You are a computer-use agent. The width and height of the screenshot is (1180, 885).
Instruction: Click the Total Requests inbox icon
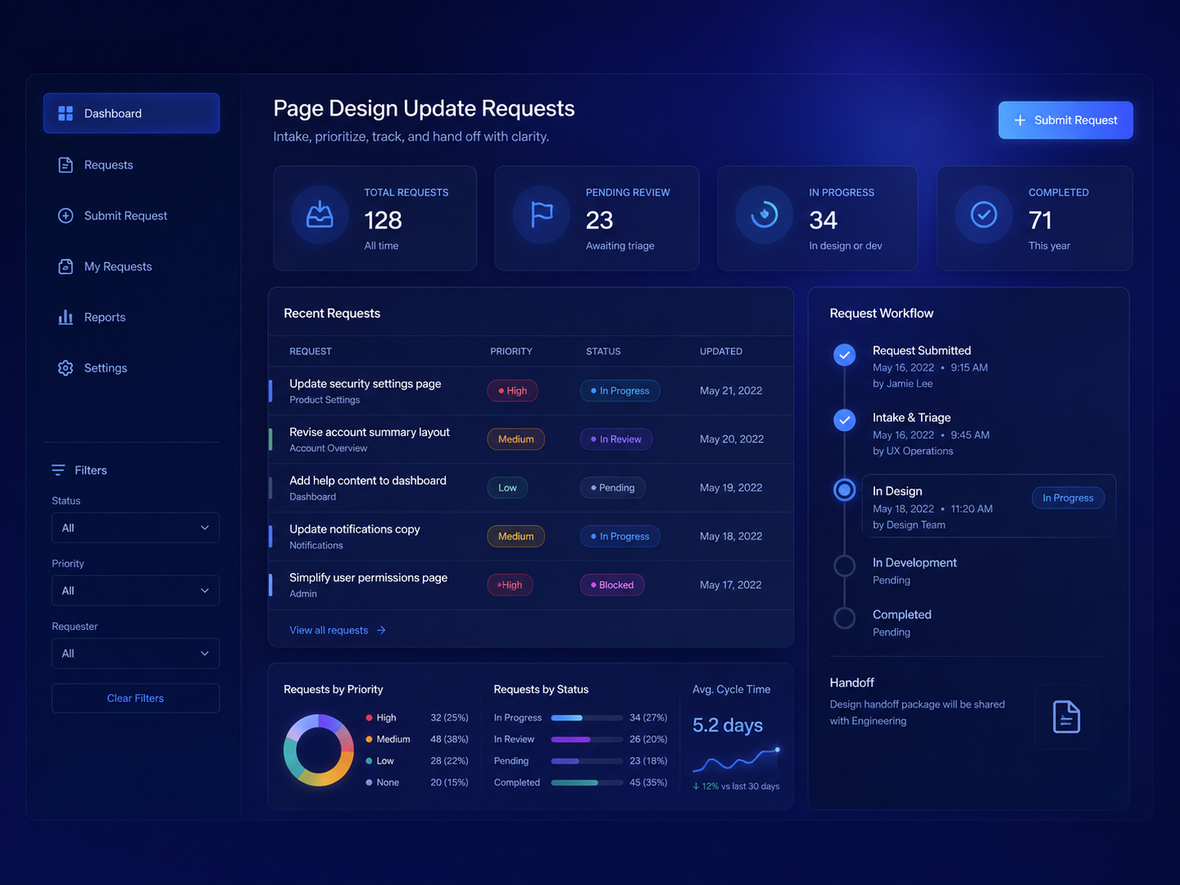coord(320,215)
